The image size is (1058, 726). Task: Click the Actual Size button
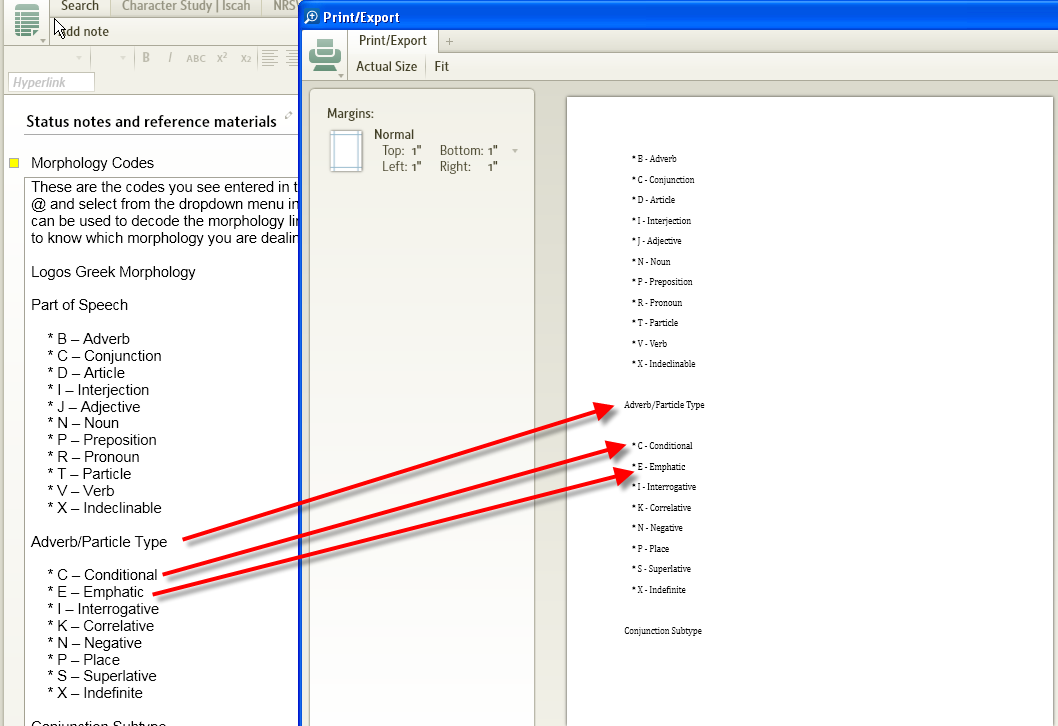(x=387, y=66)
